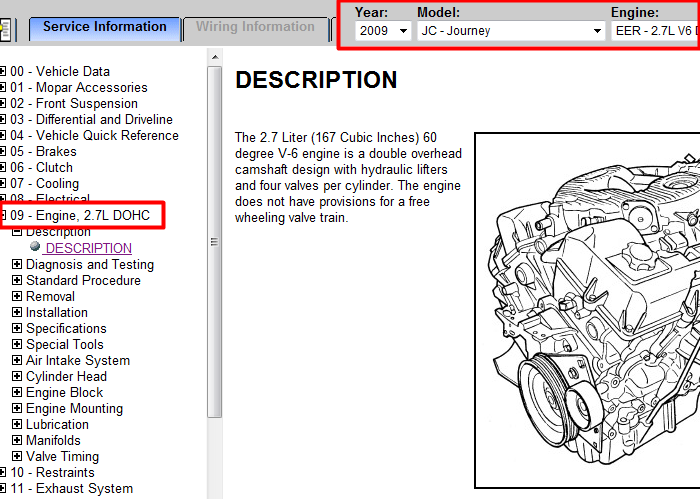The image size is (700, 499).
Task: Expand the Cylinder Head node
Action: click(17, 376)
